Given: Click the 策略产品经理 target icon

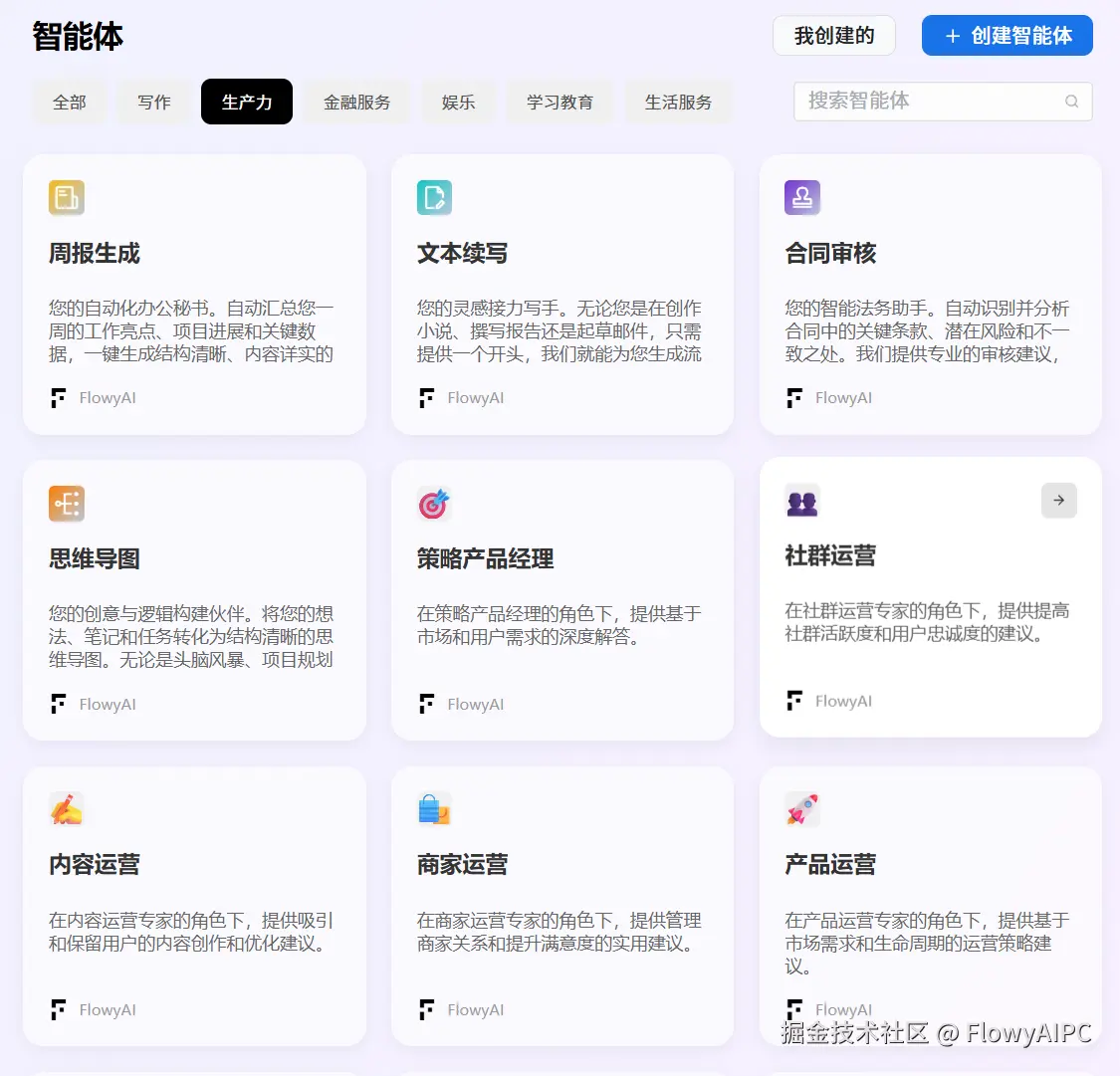Looking at the screenshot, I should (x=434, y=504).
